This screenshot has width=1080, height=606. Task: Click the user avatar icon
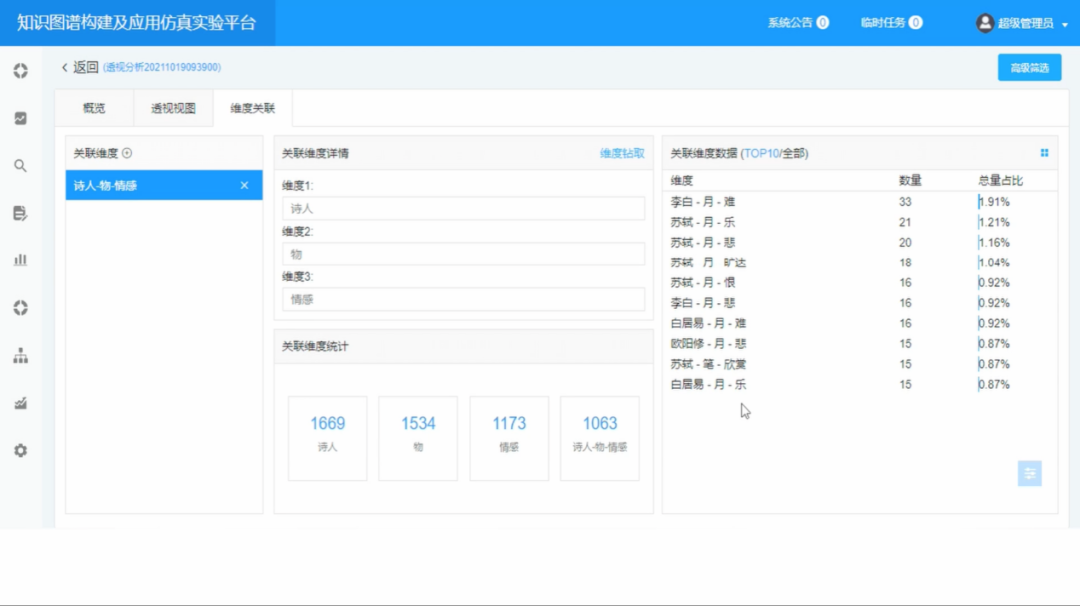(985, 23)
